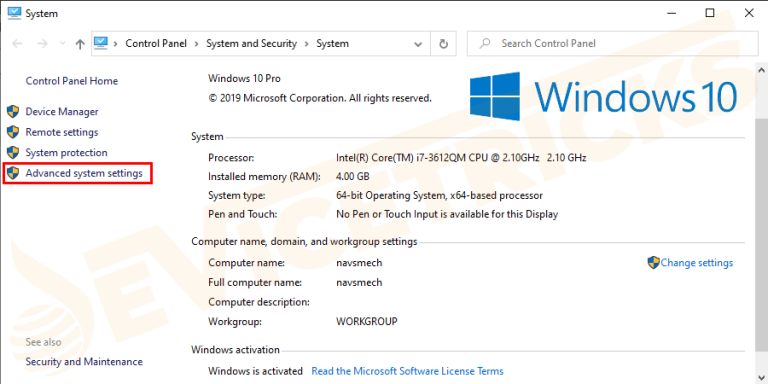Select System and Security breadcrumb

click(251, 44)
